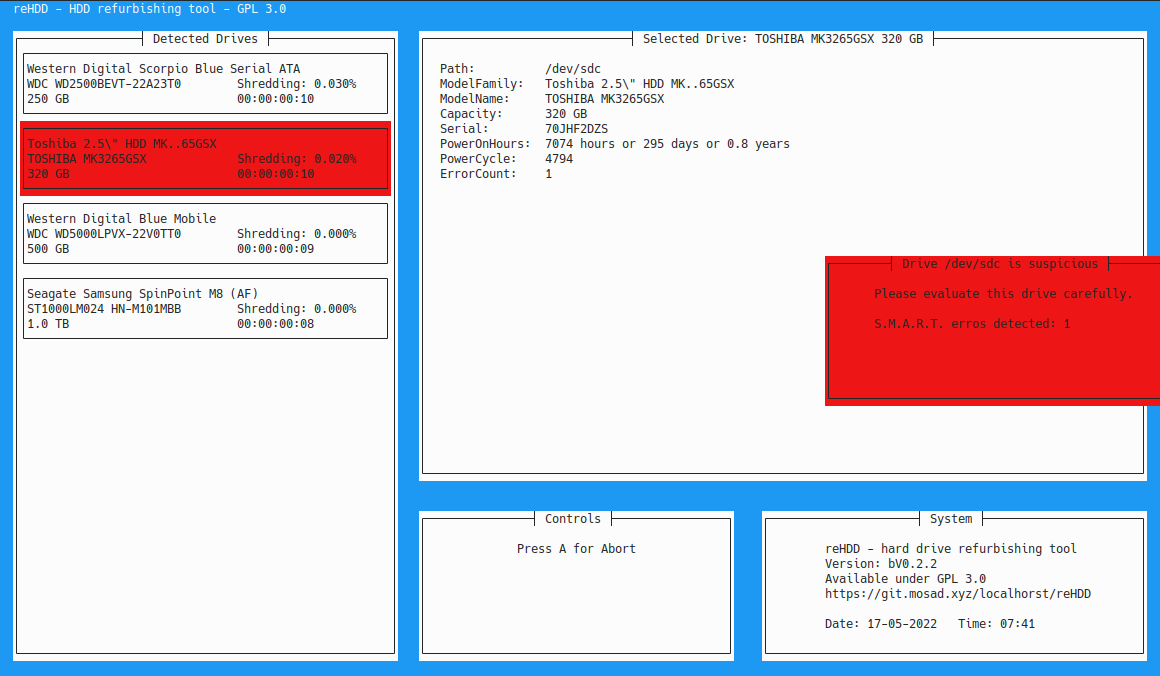Select the Seagate Samsung SpinPoint M8 drive
The image size is (1160, 676).
(205, 308)
